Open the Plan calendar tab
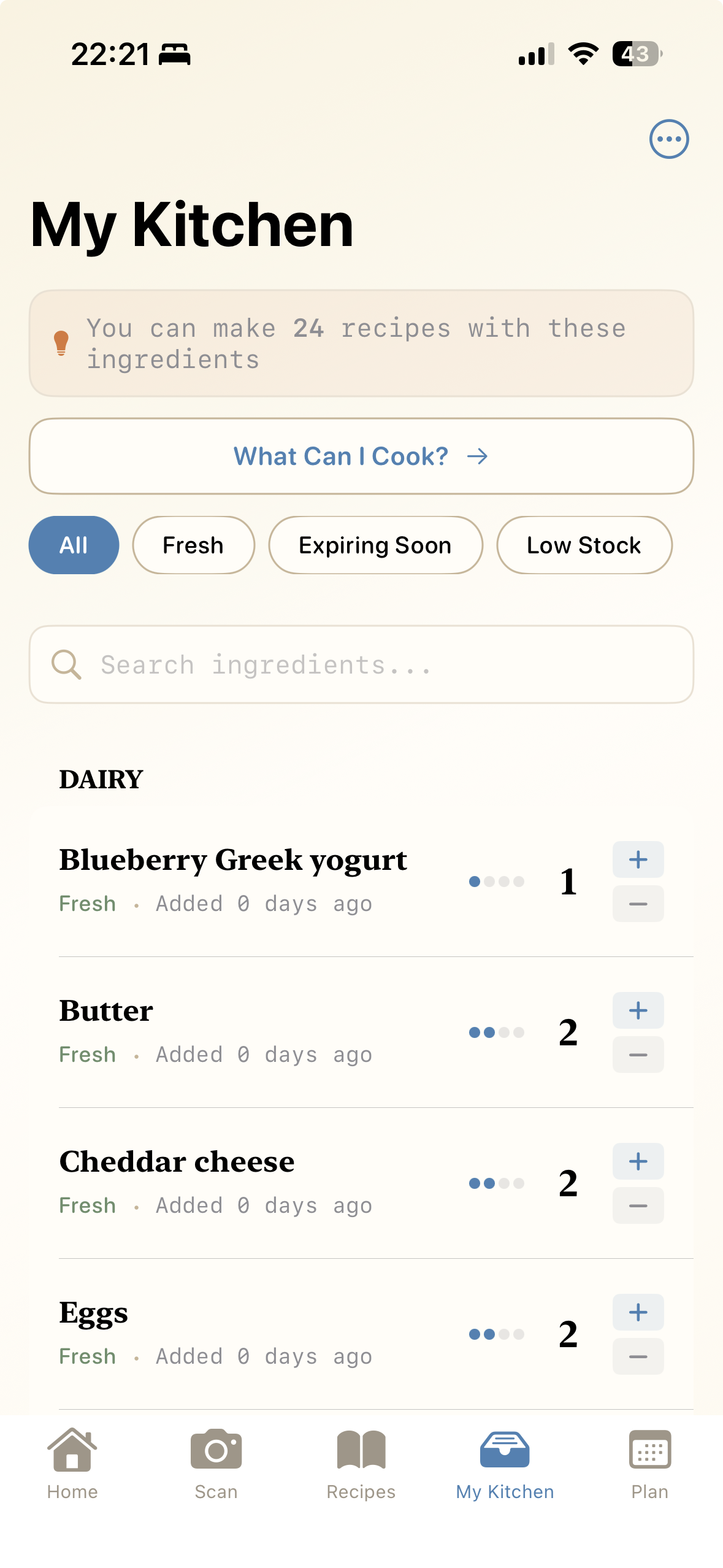The width and height of the screenshot is (723, 1568). [649, 1450]
